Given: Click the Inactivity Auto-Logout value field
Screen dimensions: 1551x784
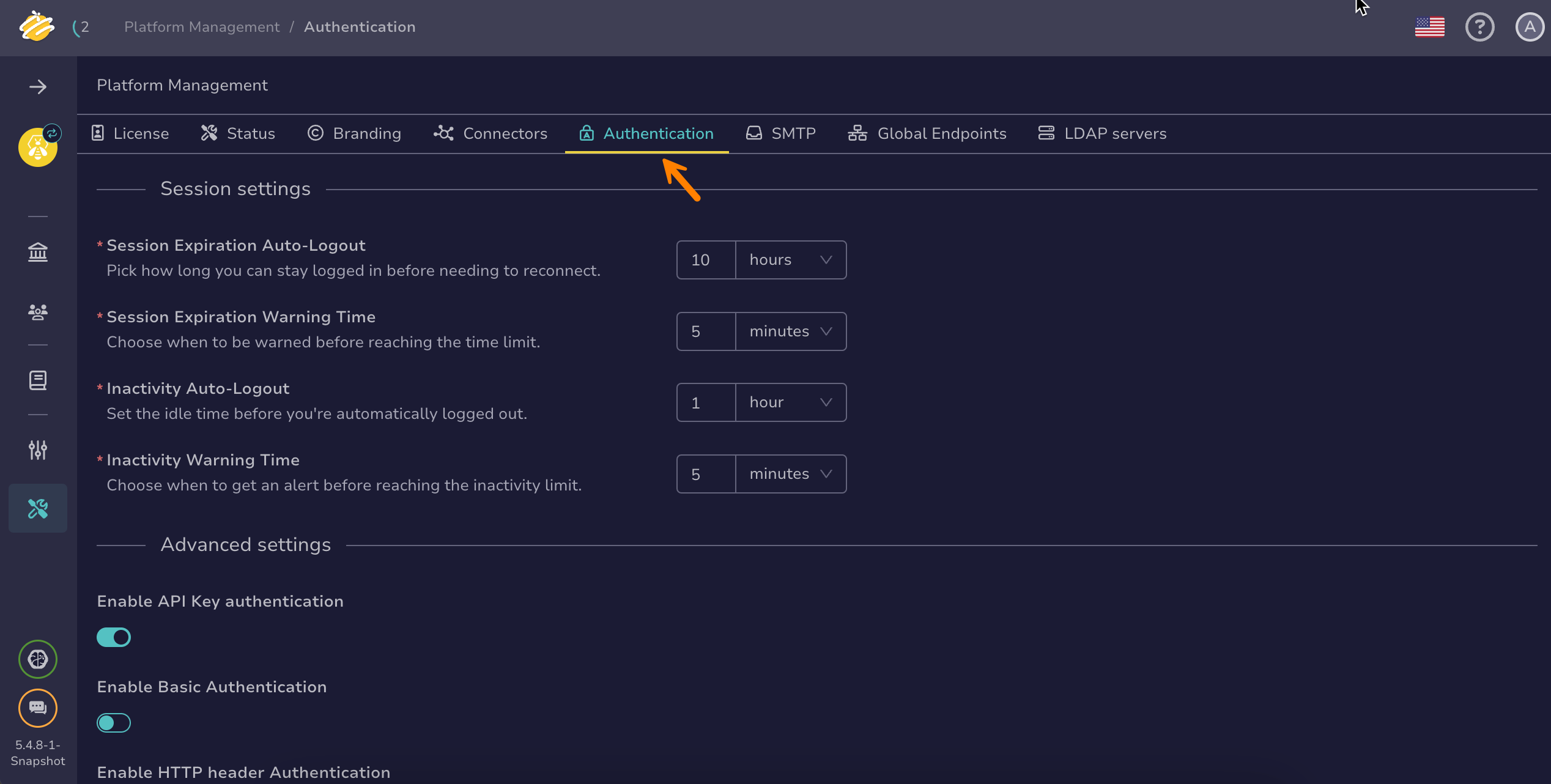Looking at the screenshot, I should 706,402.
